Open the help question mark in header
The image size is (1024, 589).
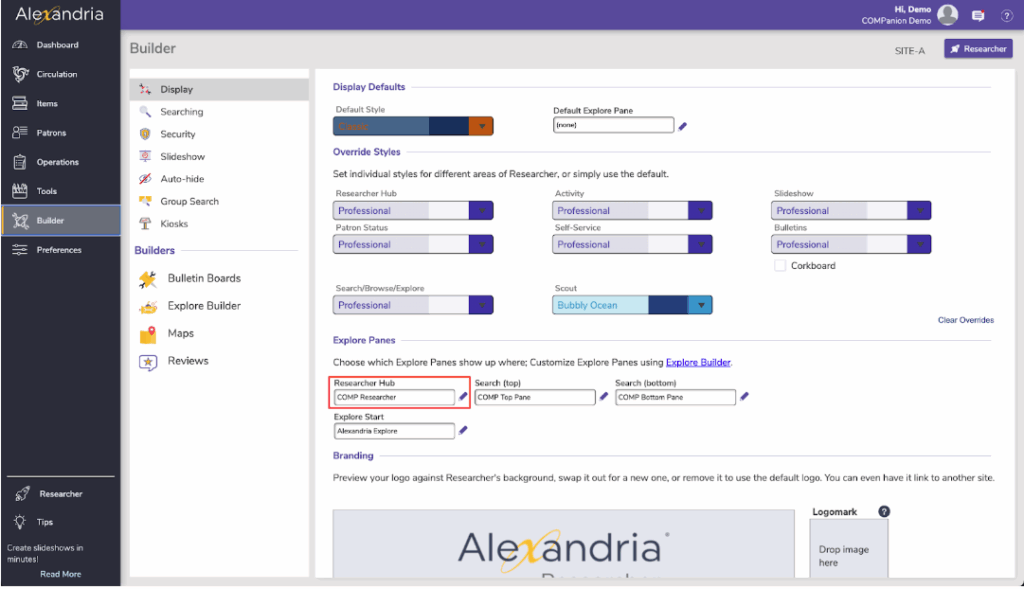pyautogui.click(x=1007, y=16)
